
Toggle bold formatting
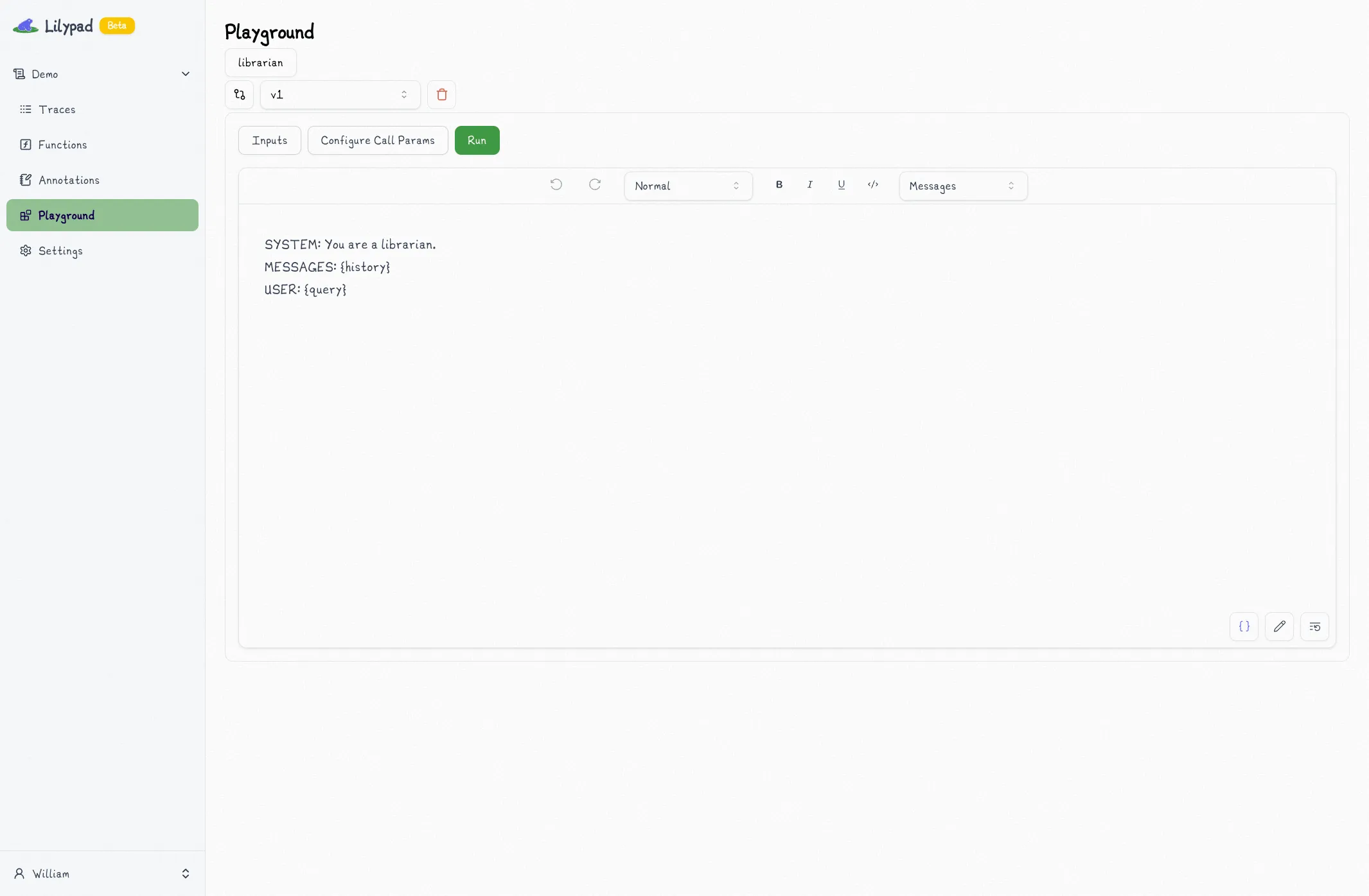click(779, 185)
